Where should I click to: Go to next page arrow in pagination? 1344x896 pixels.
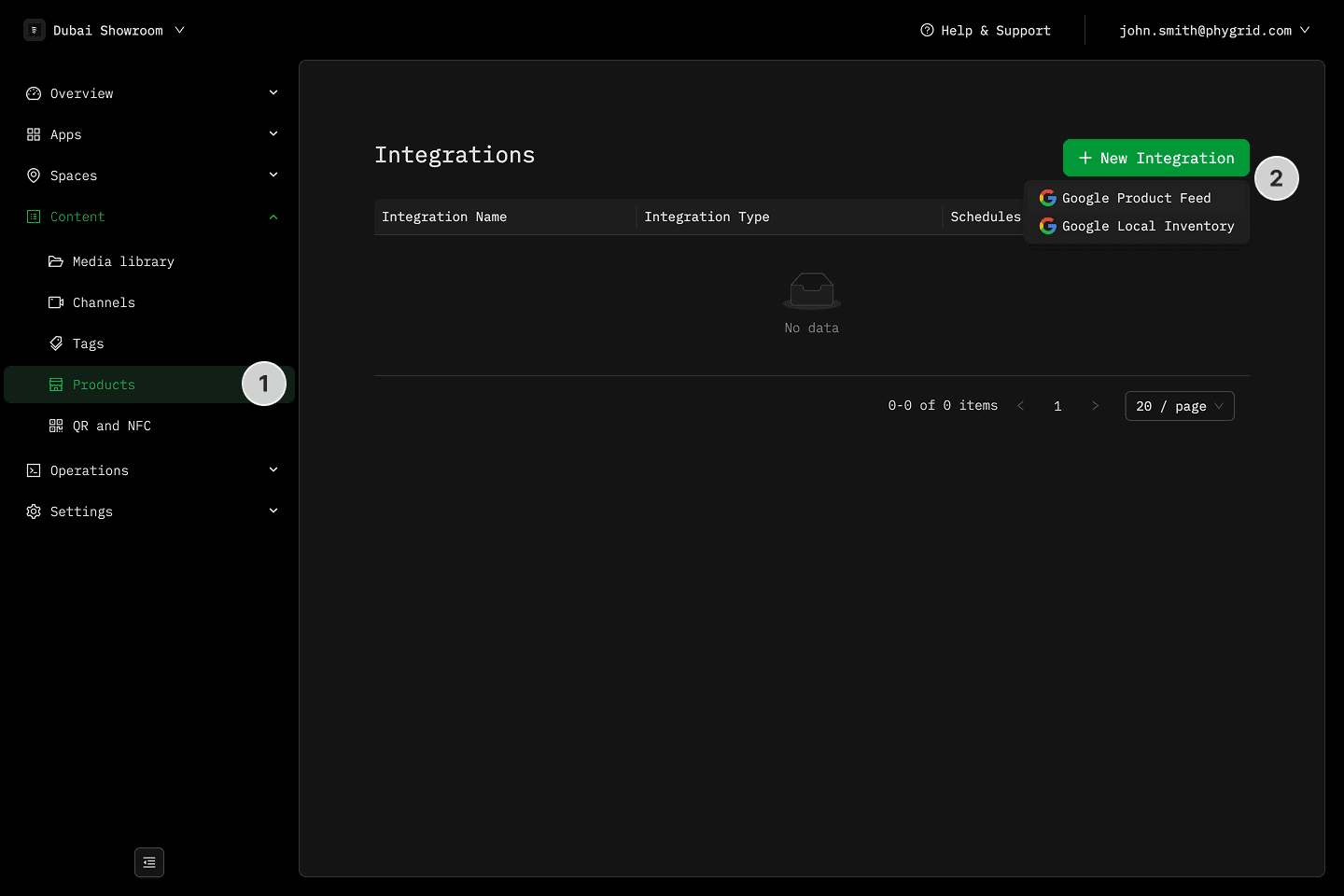point(1095,406)
